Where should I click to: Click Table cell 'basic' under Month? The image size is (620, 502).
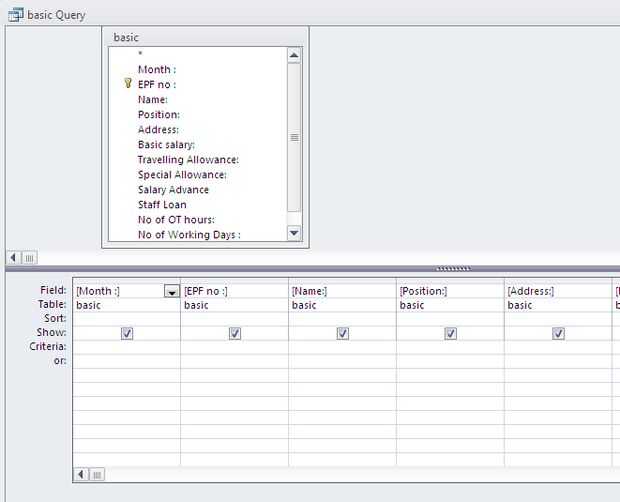(127, 305)
